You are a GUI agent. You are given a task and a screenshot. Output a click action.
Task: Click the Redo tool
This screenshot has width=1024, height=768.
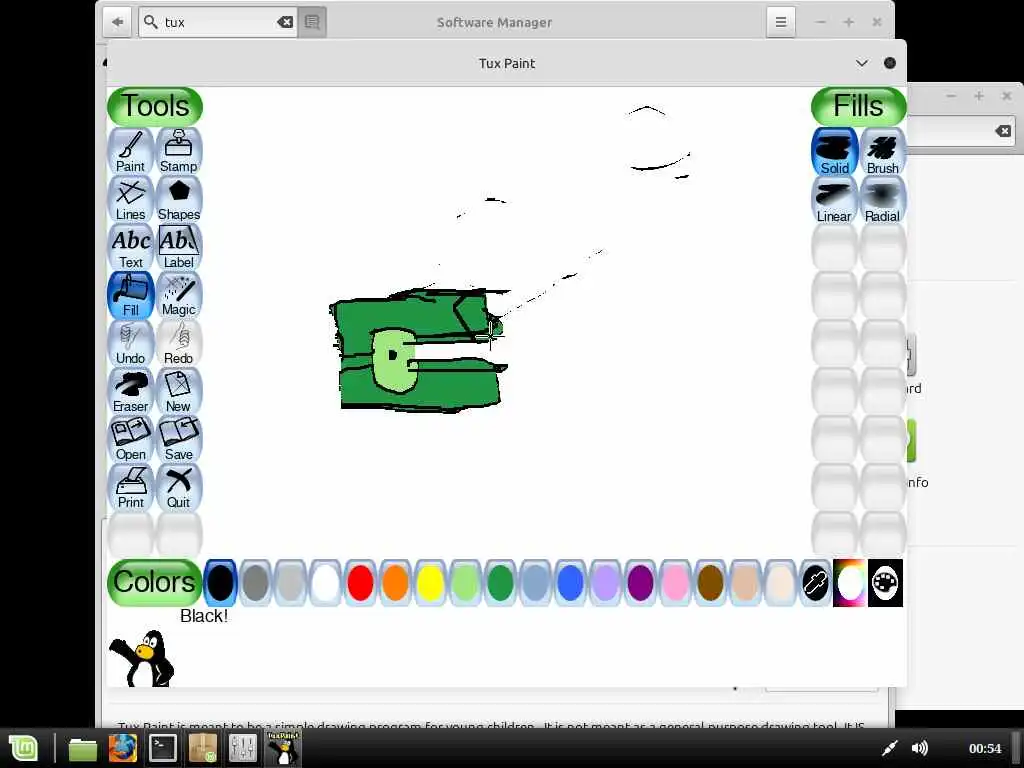178,344
